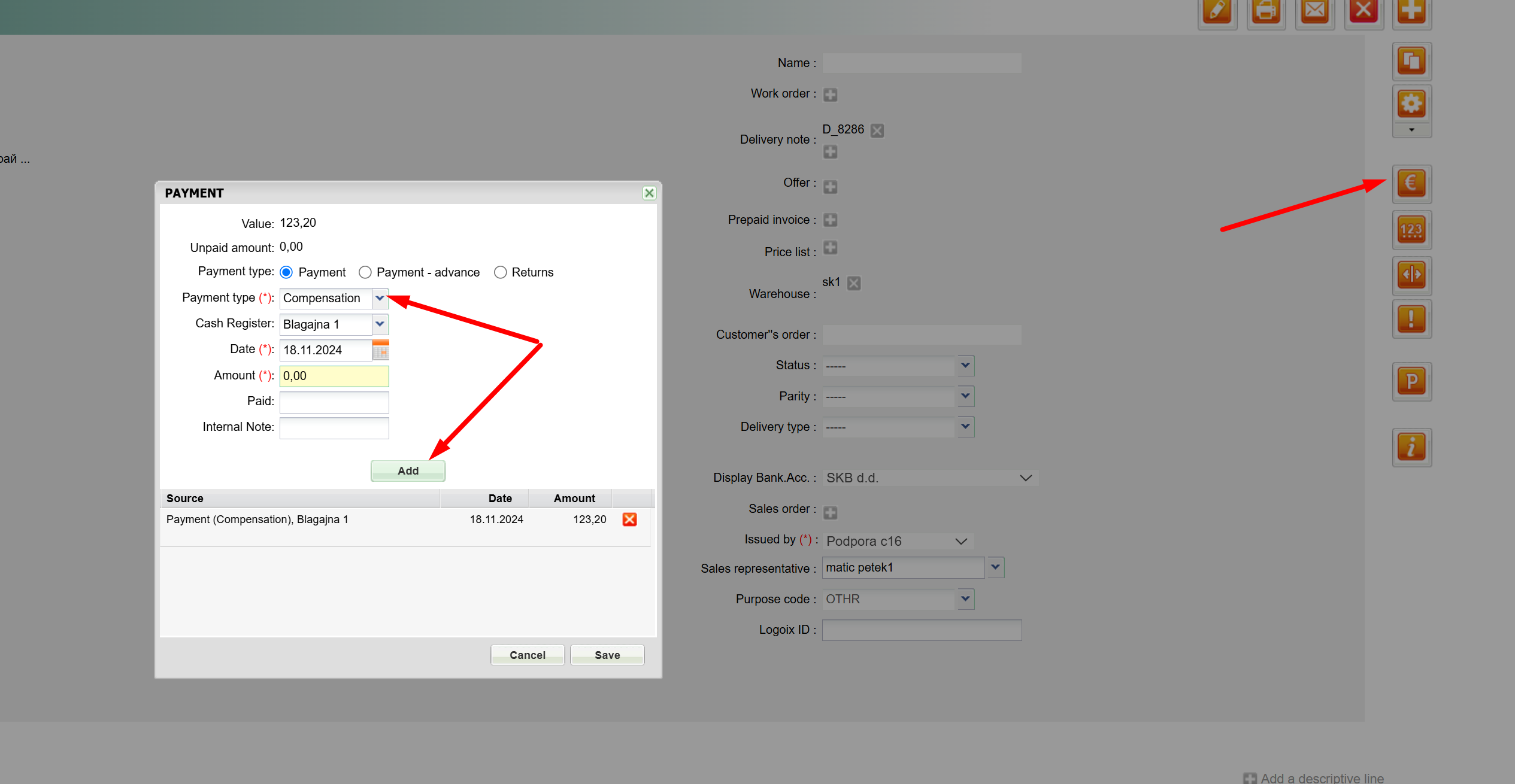Screen dimensions: 1515x784
Task: Click the envelope email icon
Action: [x=1315, y=11]
